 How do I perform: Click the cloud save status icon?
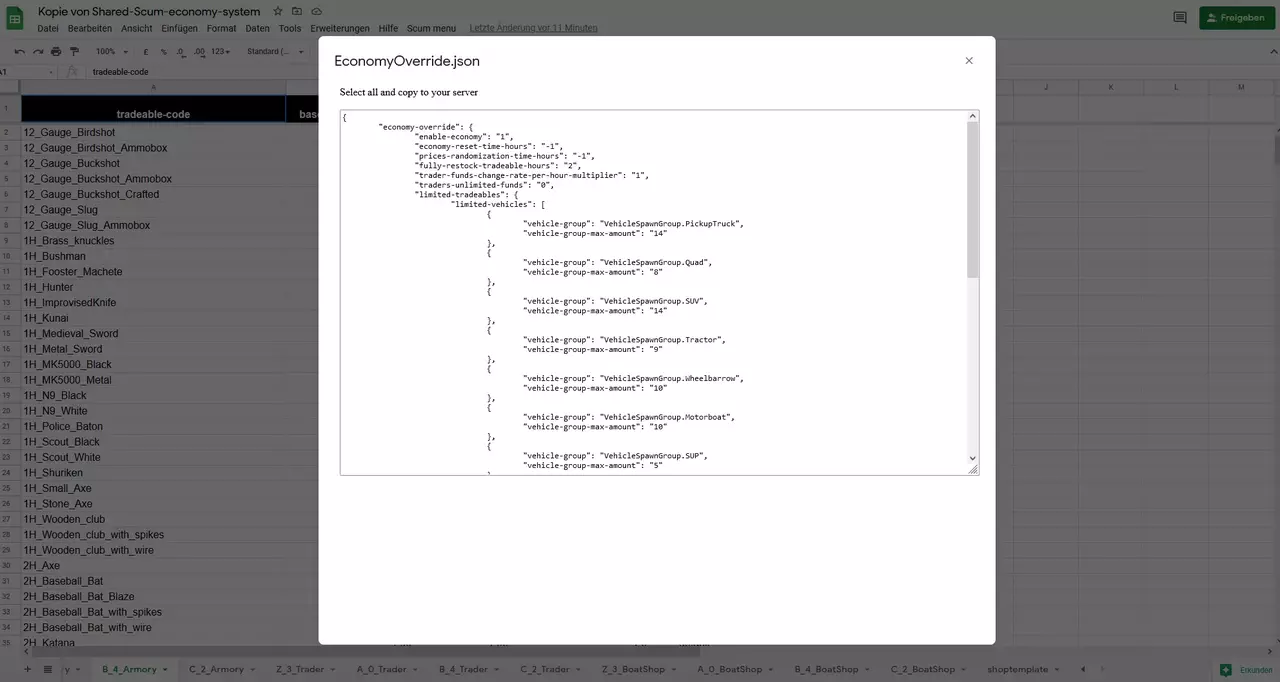point(315,11)
